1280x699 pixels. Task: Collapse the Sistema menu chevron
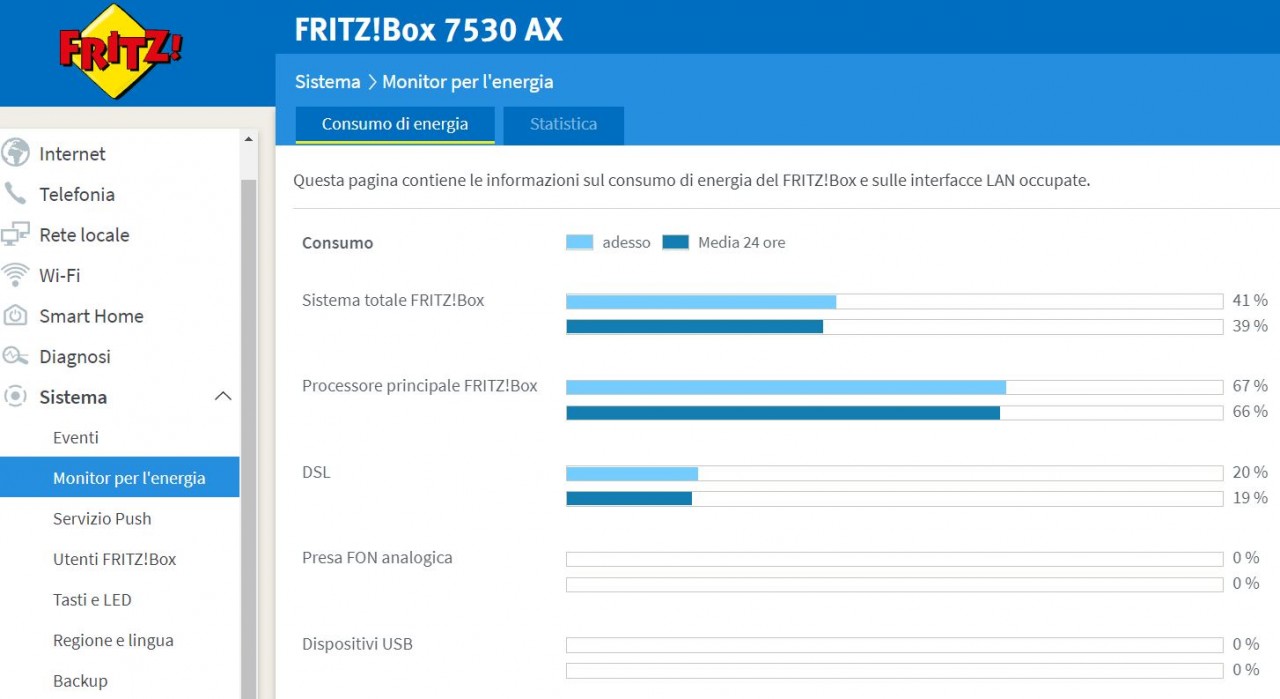(x=223, y=397)
